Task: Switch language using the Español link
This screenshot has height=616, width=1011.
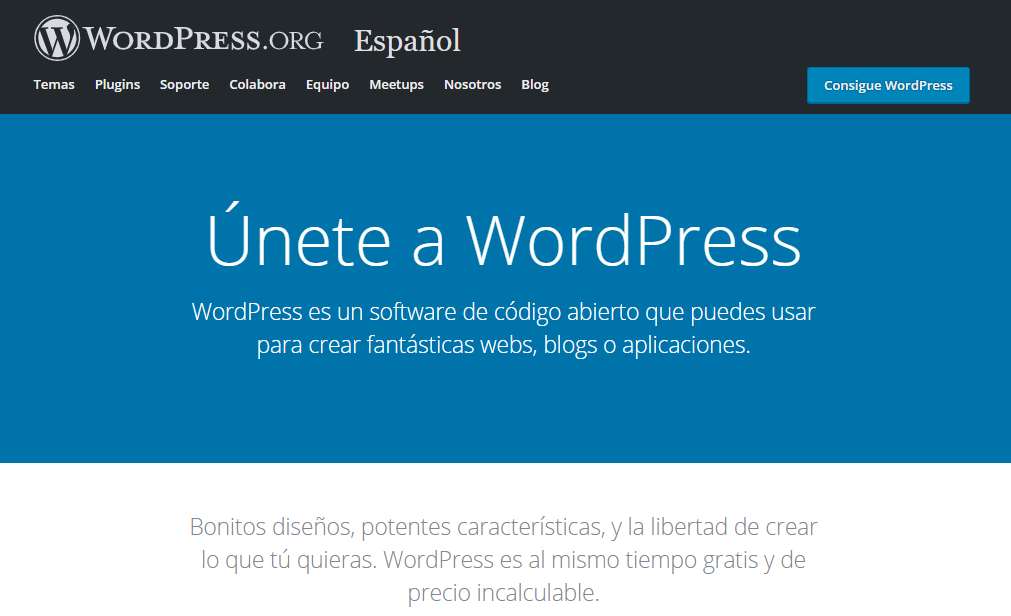Action: coord(407,42)
